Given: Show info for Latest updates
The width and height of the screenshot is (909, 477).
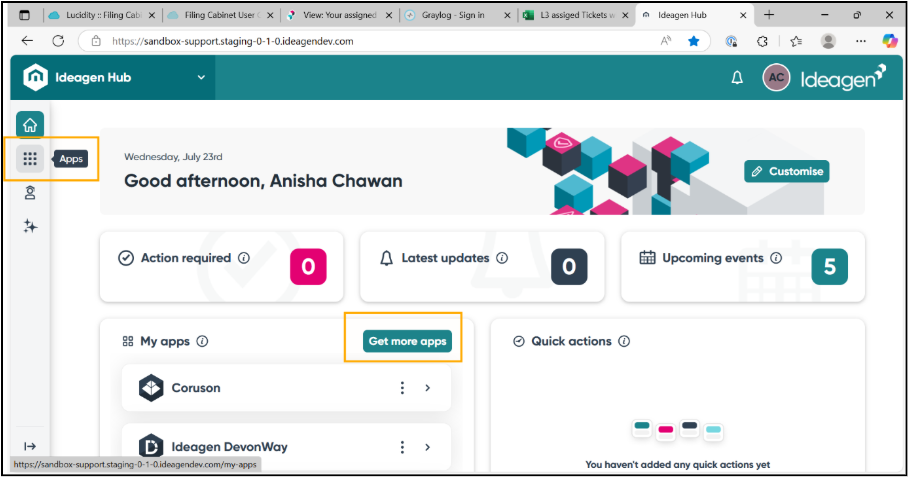Looking at the screenshot, I should click(502, 258).
